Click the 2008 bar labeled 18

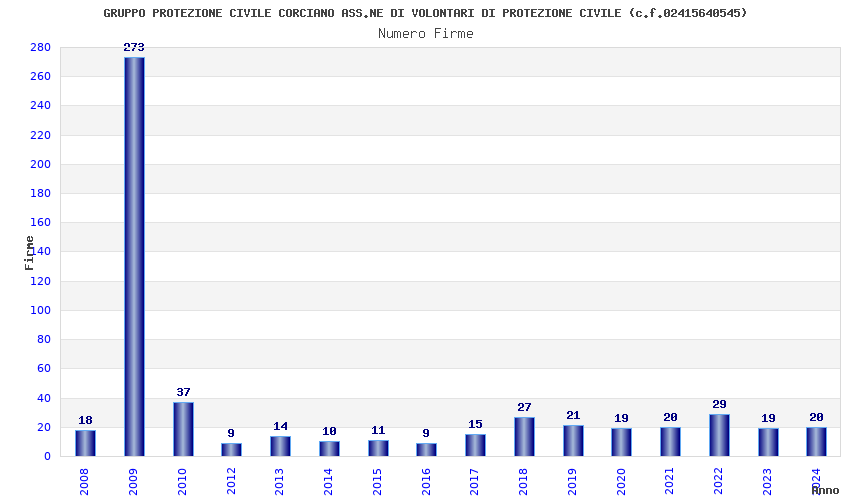click(x=85, y=443)
